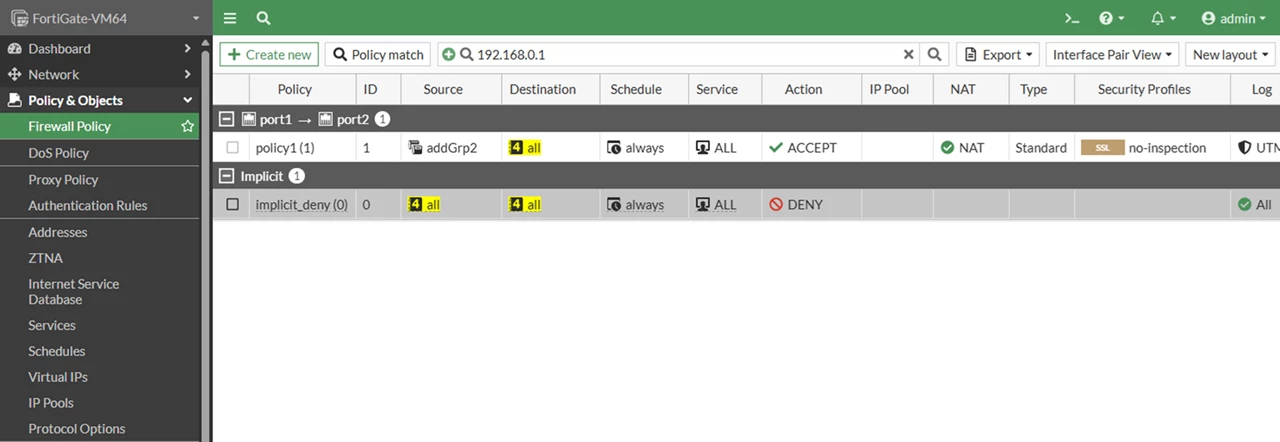Click the policy search input field
The height and width of the screenshot is (442, 1280).
(687, 55)
